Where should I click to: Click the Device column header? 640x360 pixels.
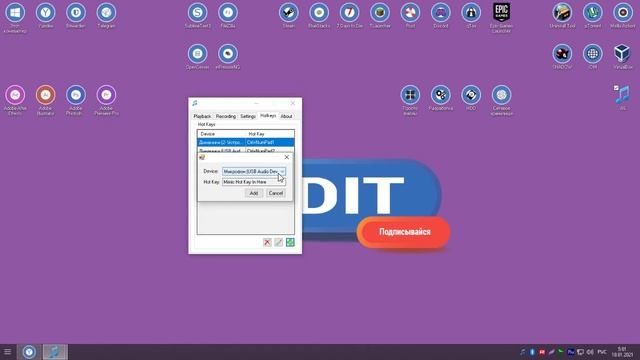pyautogui.click(x=222, y=134)
